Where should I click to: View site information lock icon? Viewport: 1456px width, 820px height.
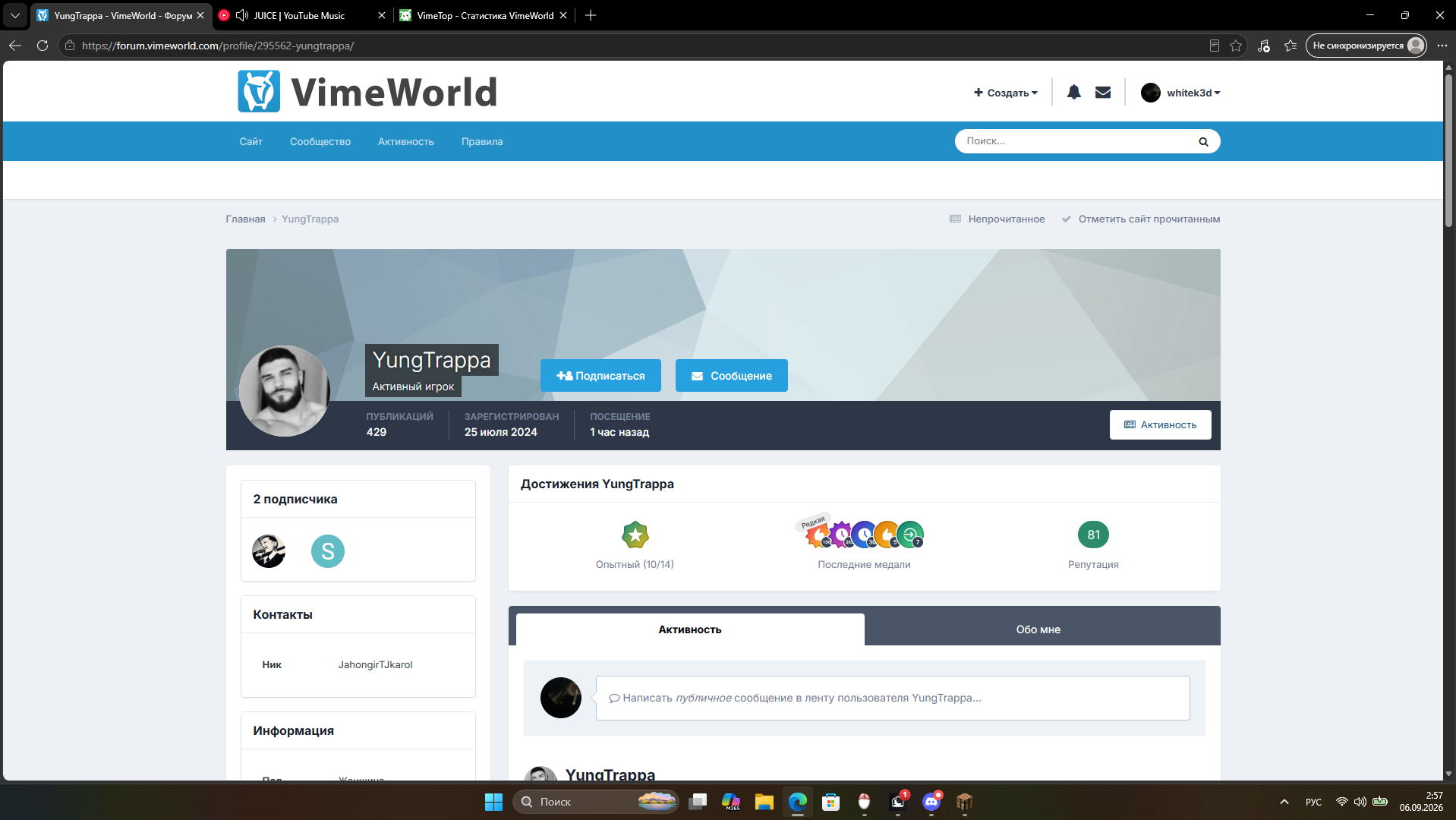coord(70,46)
